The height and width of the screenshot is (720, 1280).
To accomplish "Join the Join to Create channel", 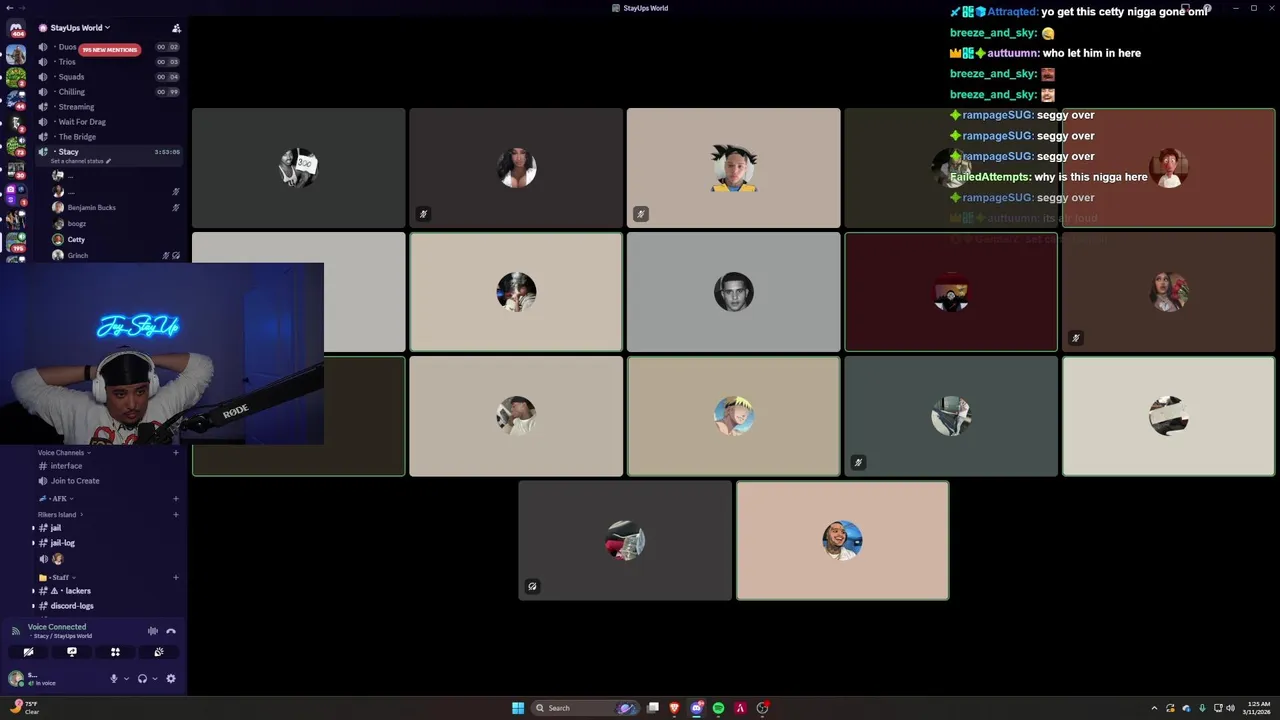I will click(110, 481).
